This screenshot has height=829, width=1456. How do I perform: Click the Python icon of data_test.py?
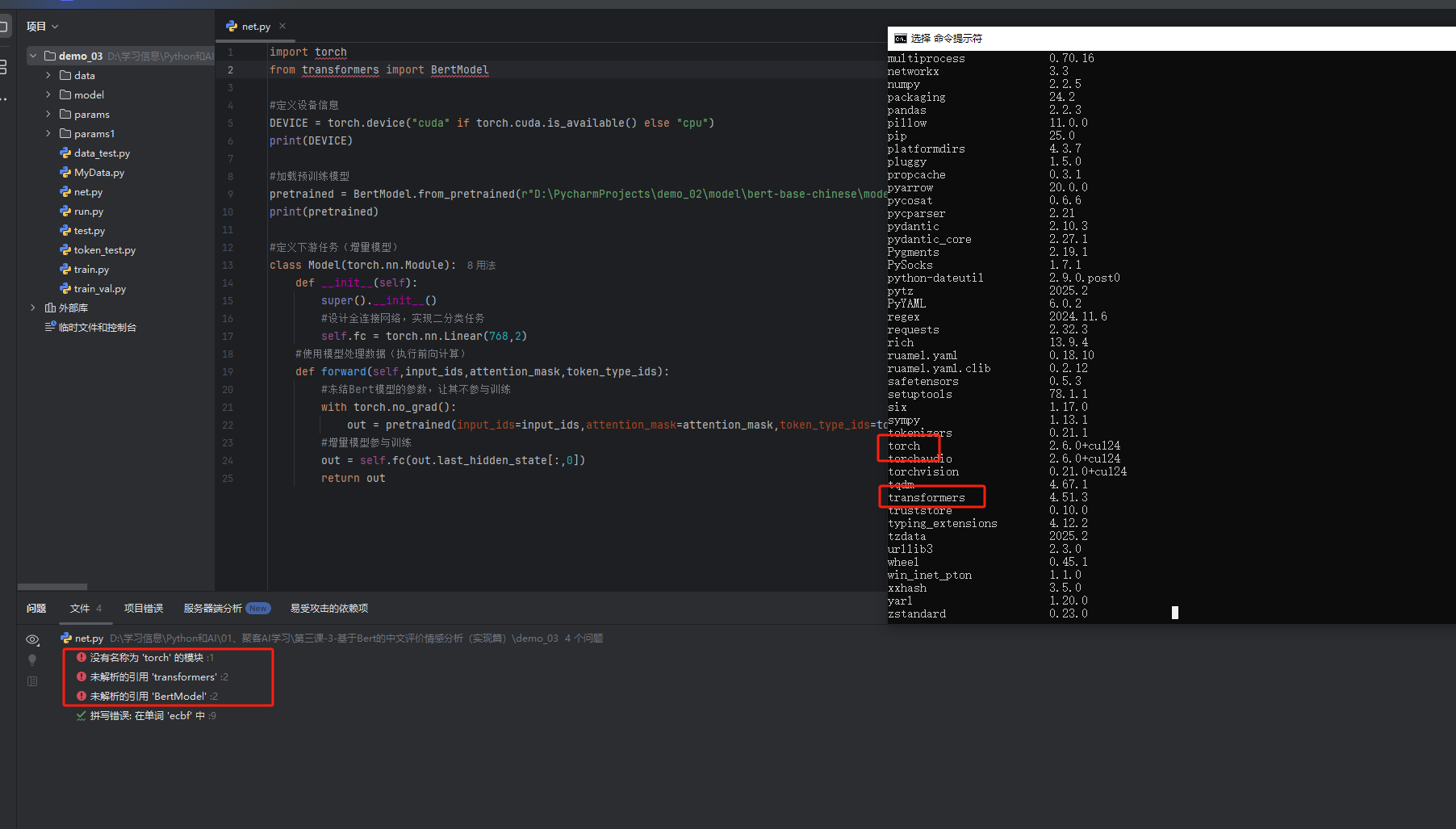pos(65,153)
